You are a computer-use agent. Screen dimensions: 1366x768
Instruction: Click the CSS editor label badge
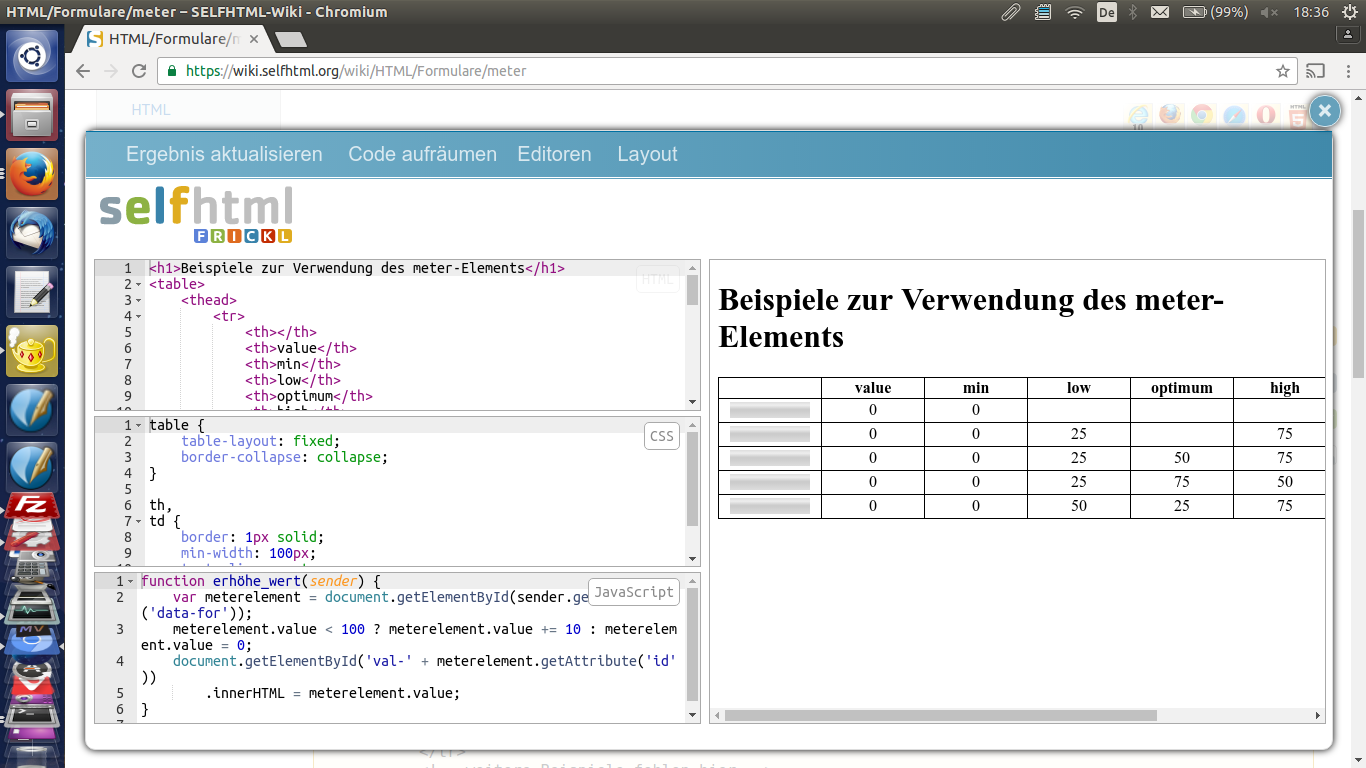(662, 436)
